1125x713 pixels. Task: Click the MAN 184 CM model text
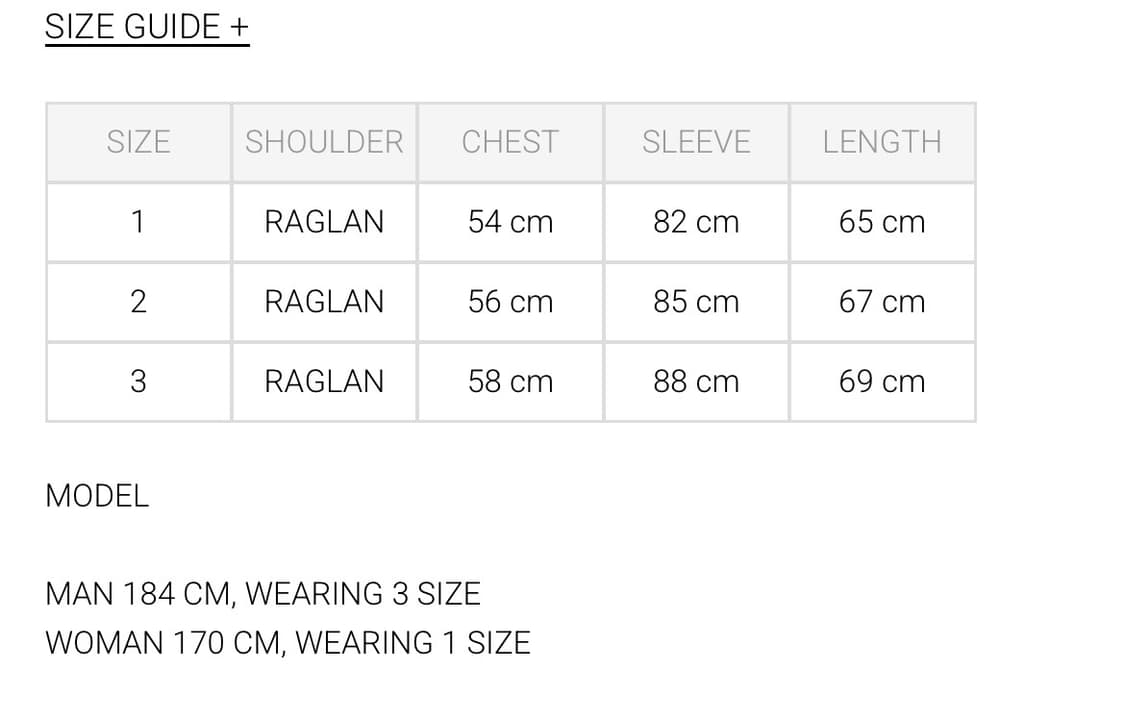pos(263,594)
